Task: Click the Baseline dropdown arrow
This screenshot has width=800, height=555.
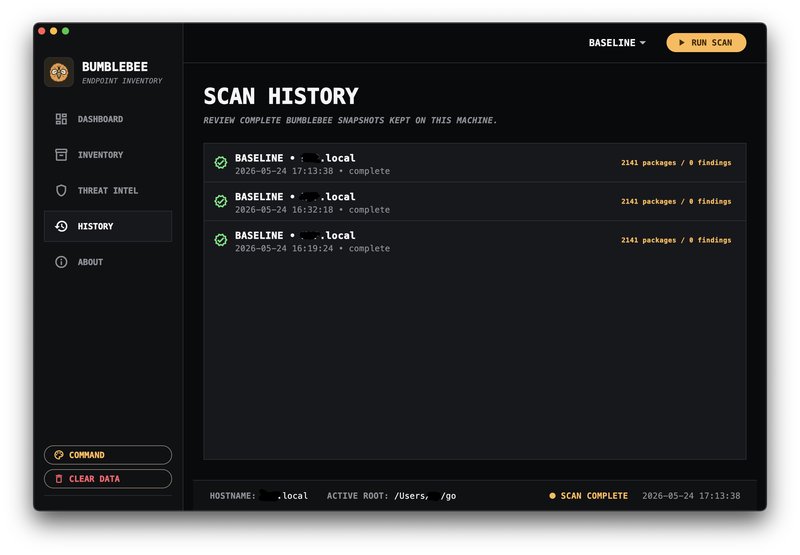Action: click(642, 43)
